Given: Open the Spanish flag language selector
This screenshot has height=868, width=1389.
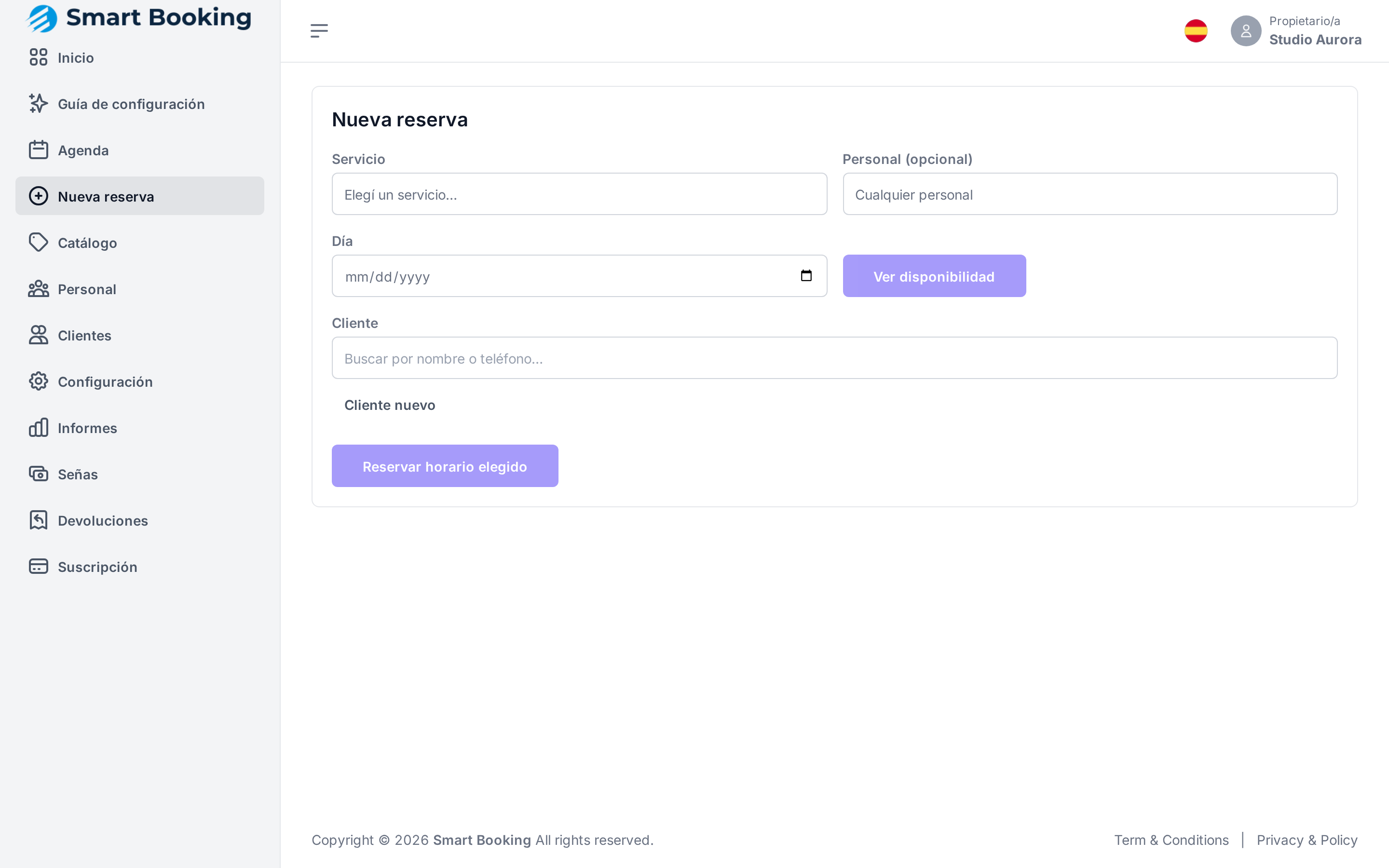Looking at the screenshot, I should coord(1196,31).
